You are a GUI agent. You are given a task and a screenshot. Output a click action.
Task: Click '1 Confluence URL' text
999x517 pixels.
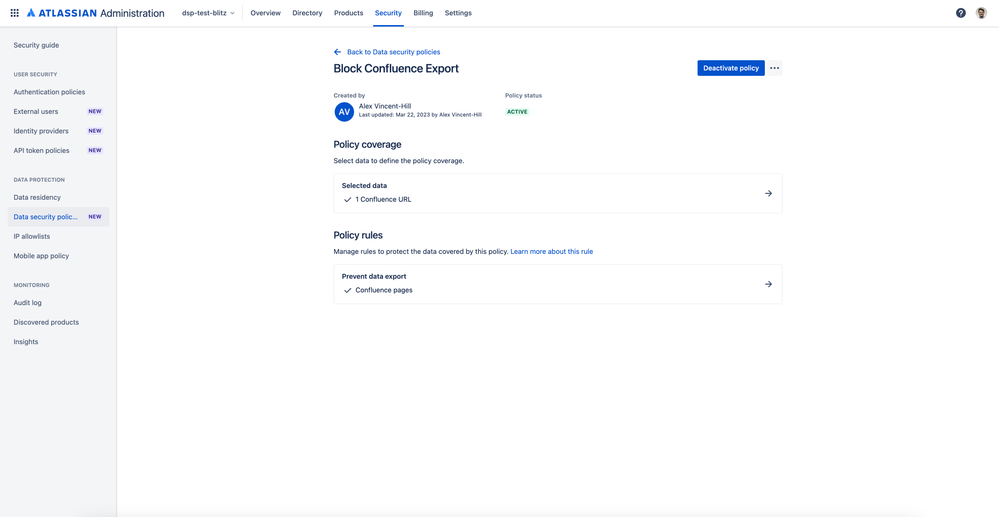(x=383, y=200)
